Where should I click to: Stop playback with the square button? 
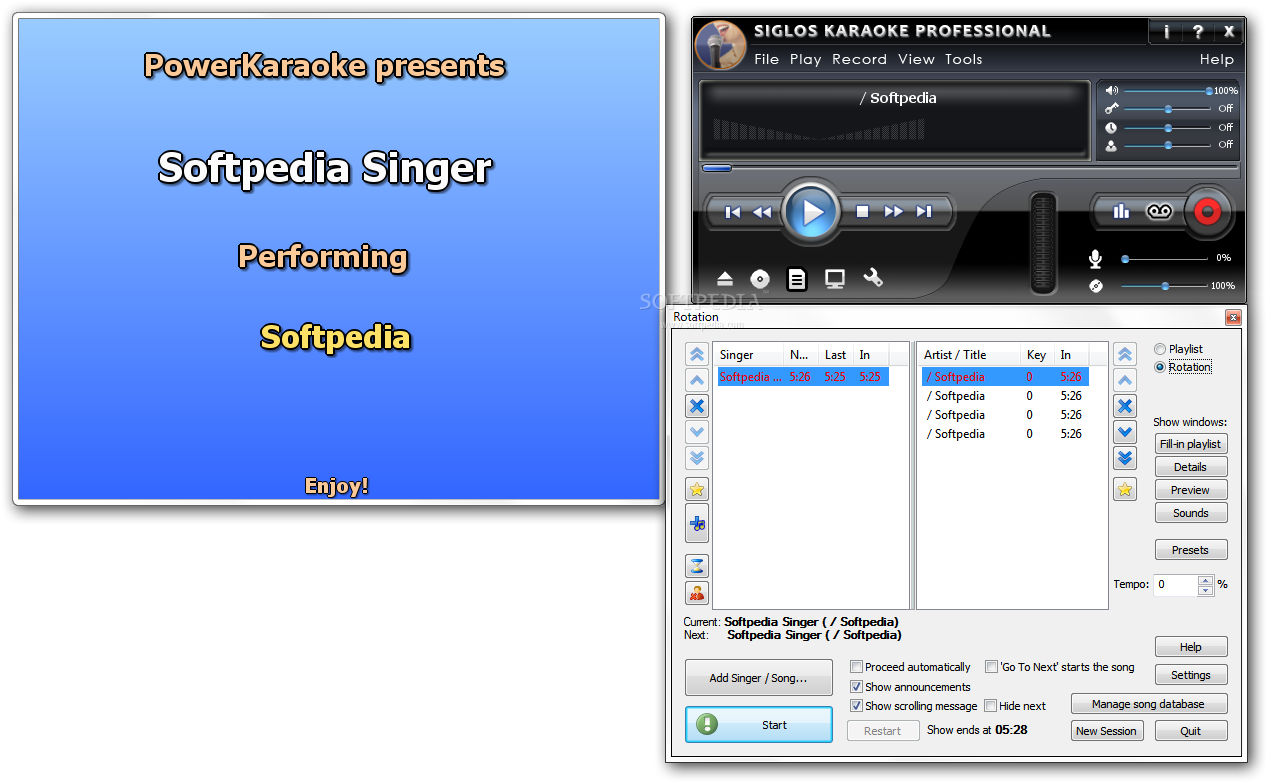pyautogui.click(x=863, y=211)
